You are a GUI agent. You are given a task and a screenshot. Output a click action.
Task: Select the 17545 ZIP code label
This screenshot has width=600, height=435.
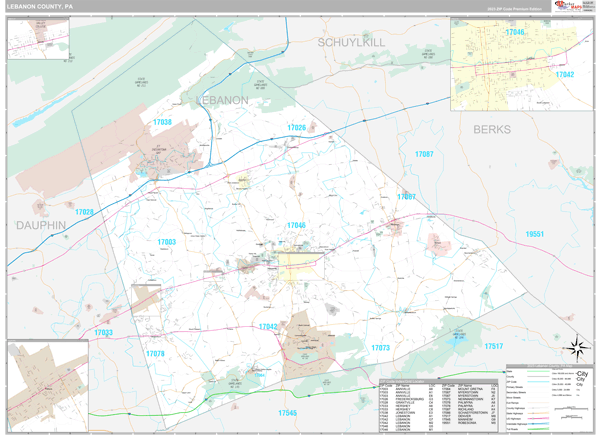click(288, 413)
